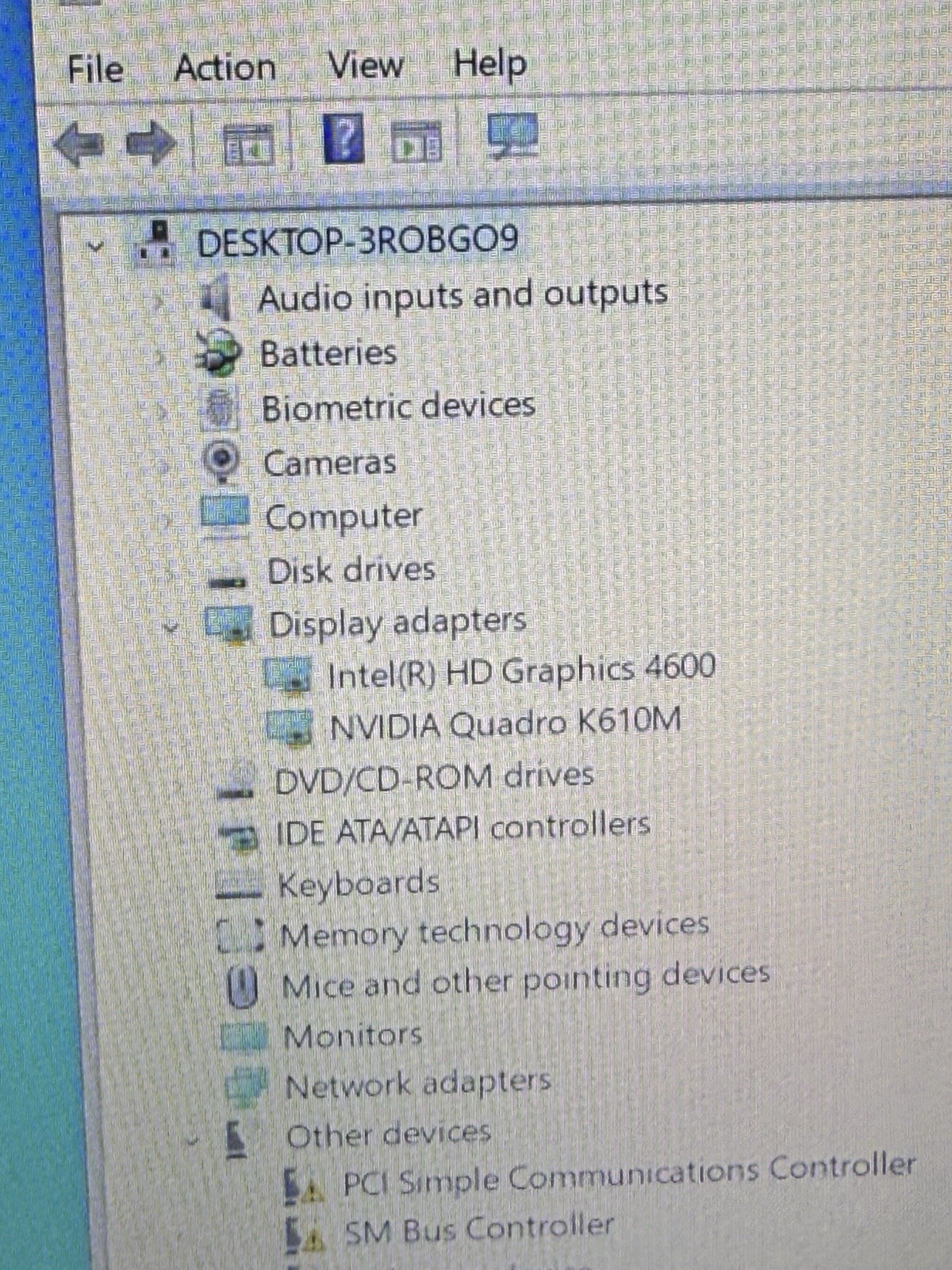Click the Show/Hide Console Tree toolbar icon
952x1270 pixels.
pos(248,144)
